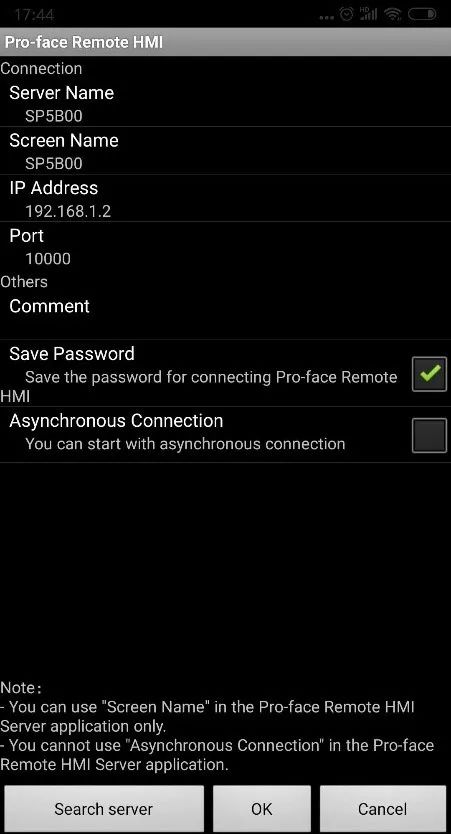Tap the HD signal strength icon
The width and height of the screenshot is (451, 834).
coord(369,15)
